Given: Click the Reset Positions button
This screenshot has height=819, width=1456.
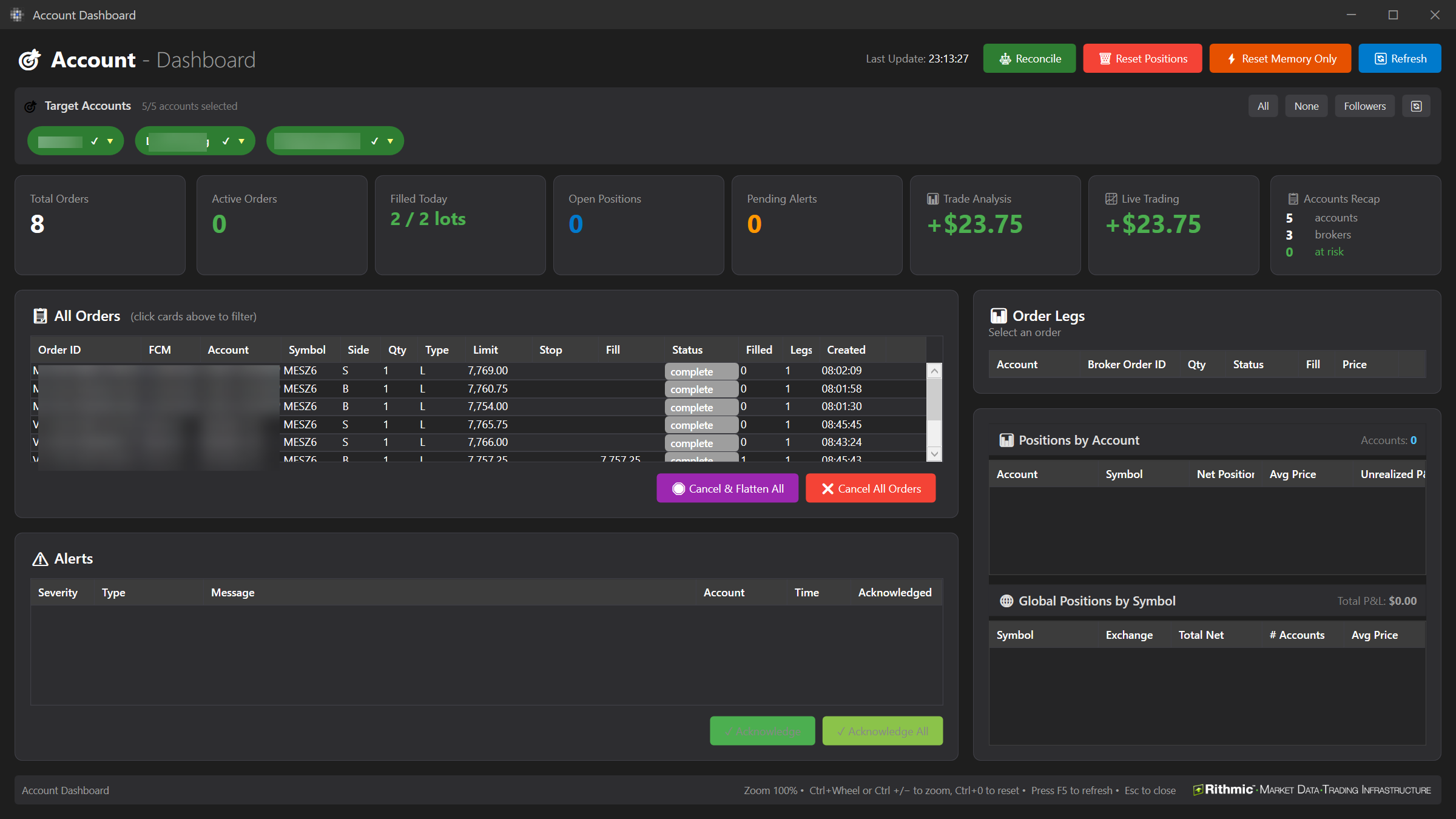Looking at the screenshot, I should pos(1142,58).
